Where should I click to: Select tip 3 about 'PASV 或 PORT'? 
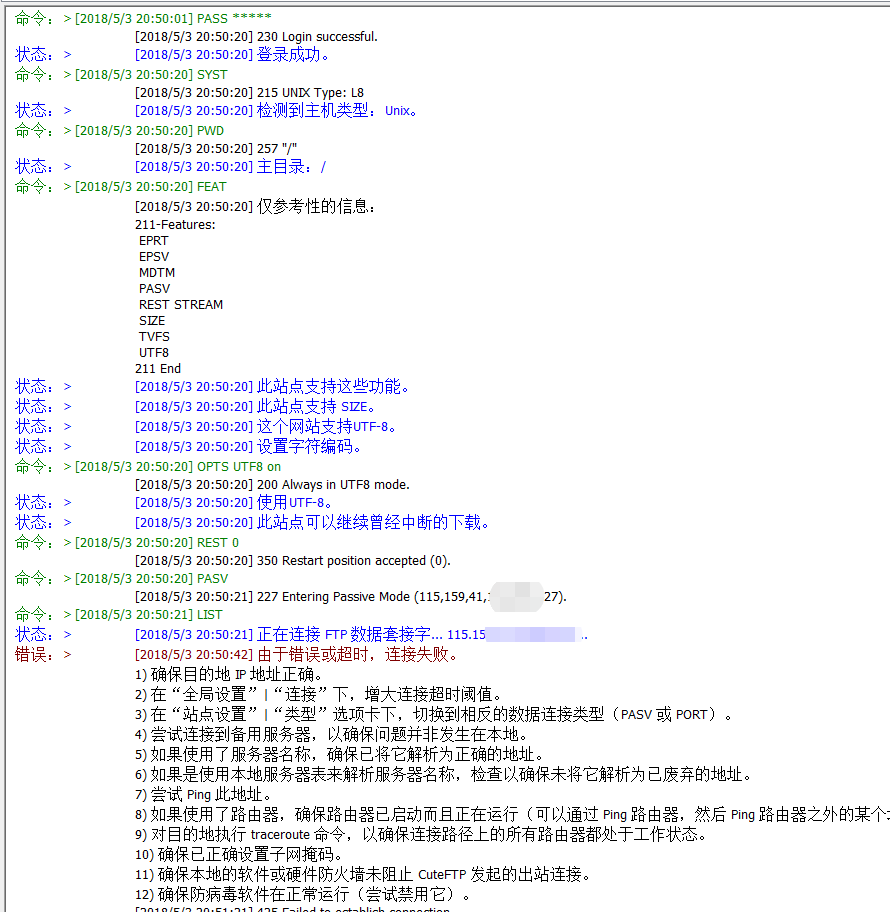pyautogui.click(x=434, y=714)
